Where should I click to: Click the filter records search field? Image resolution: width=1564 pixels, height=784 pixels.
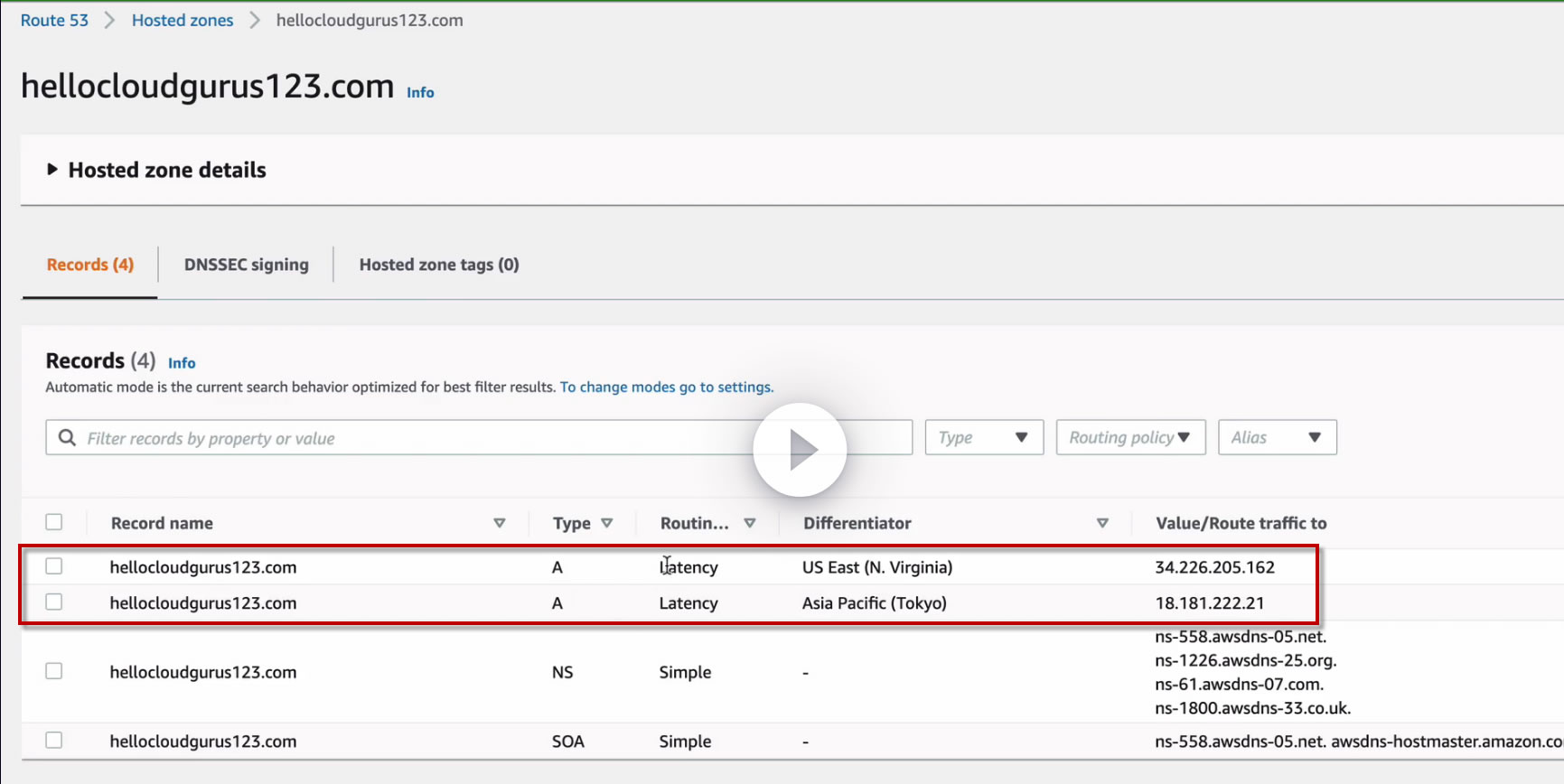click(407, 438)
